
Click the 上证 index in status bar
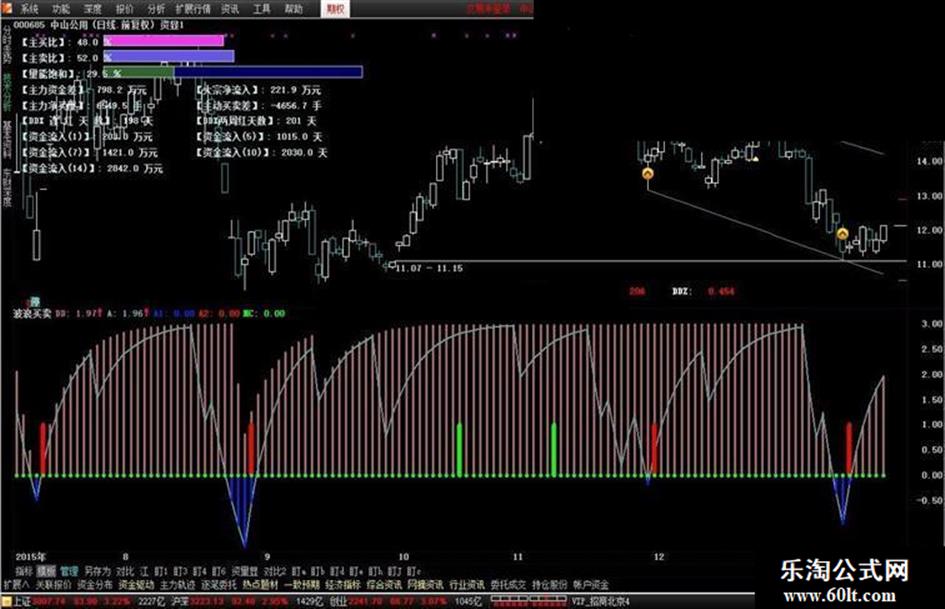point(22,602)
